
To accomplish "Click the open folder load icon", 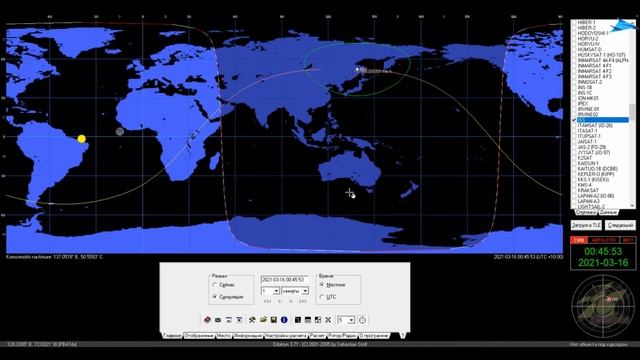I will pyautogui.click(x=264, y=319).
